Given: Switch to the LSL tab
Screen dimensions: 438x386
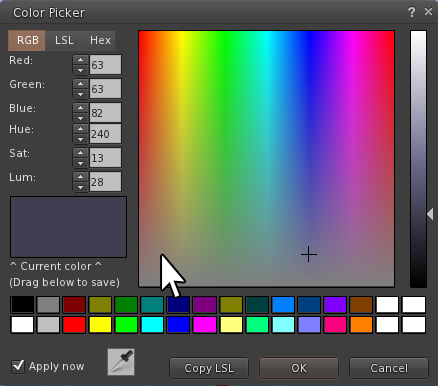Looking at the screenshot, I should [64, 40].
